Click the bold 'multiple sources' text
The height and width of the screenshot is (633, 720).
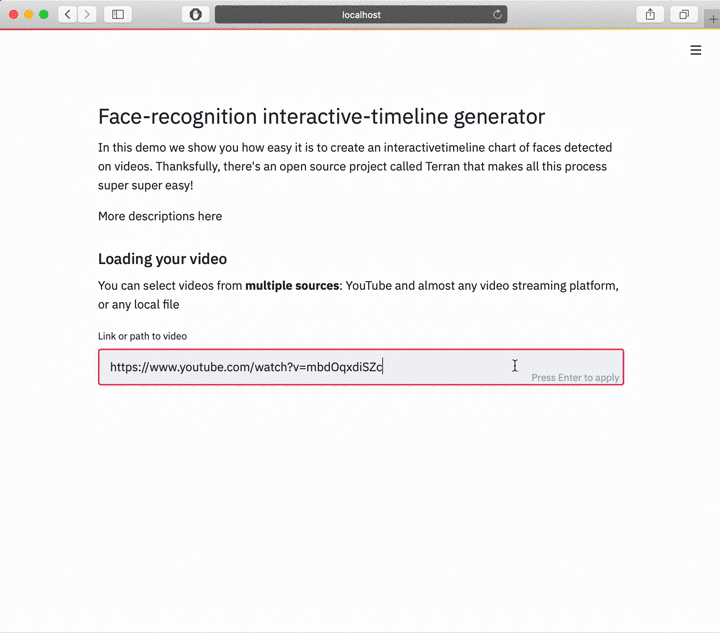tap(292, 286)
